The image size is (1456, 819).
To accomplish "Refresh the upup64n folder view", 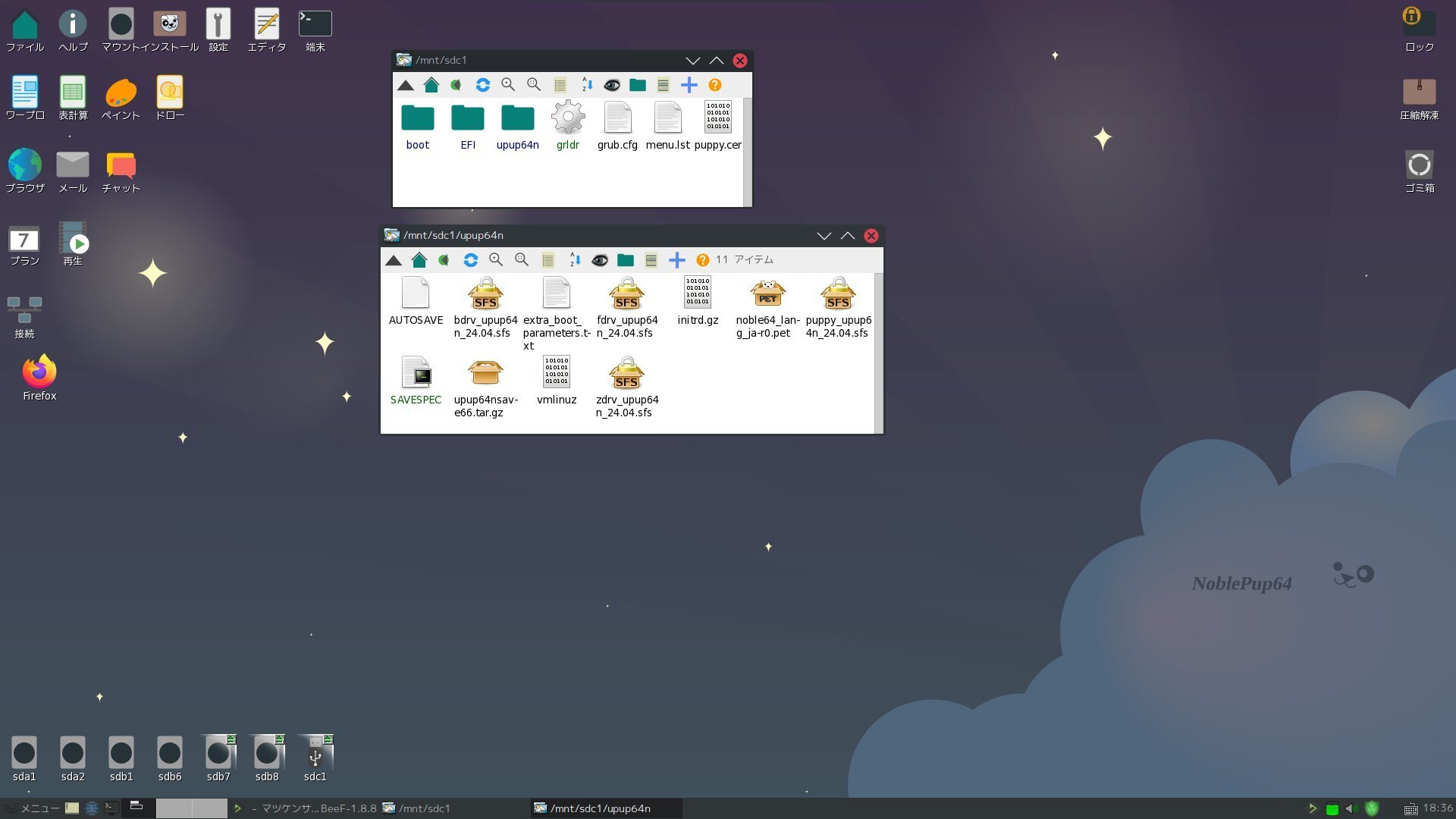I will coord(471,259).
